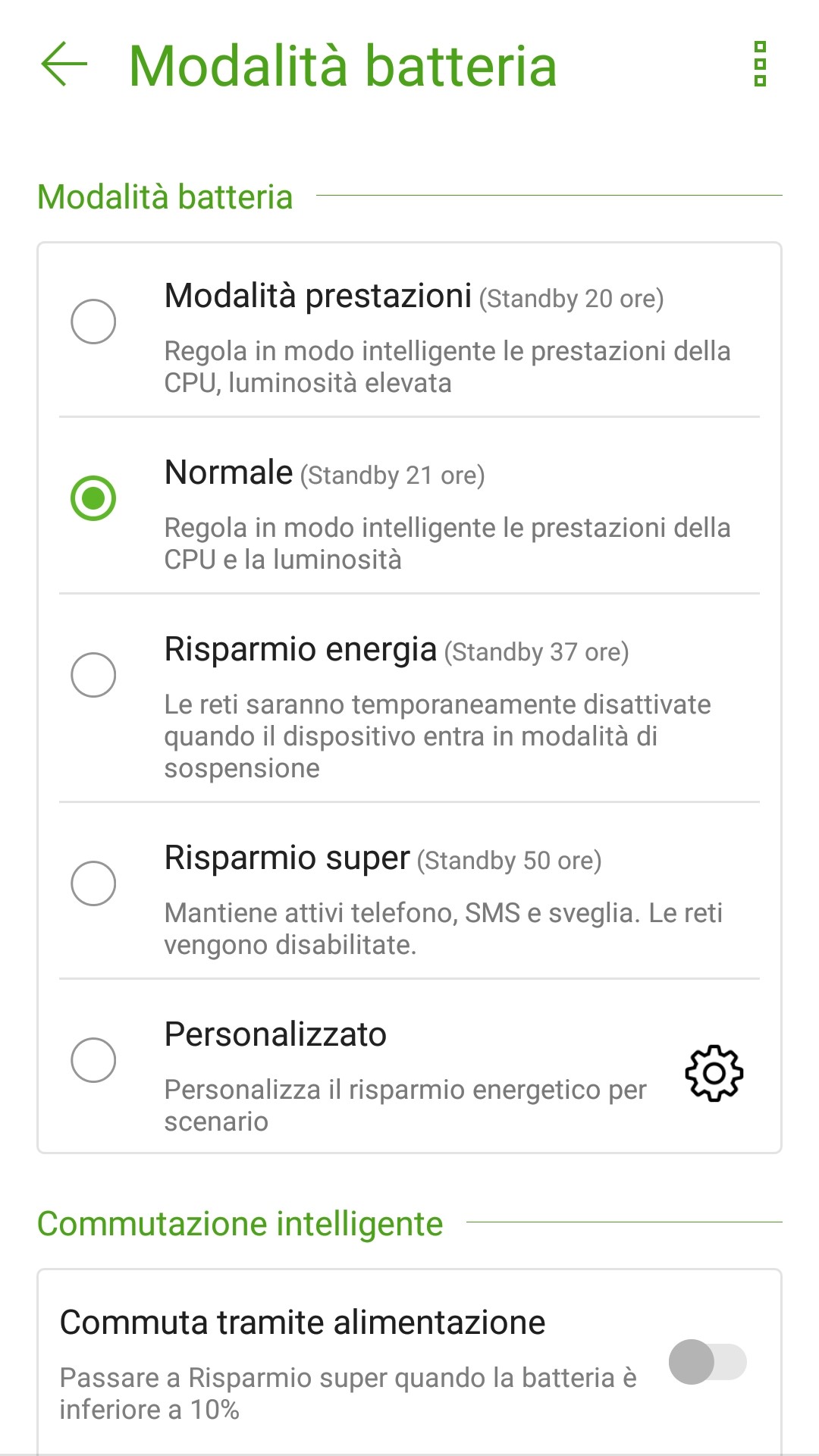Select the Risparmio energia radio button
This screenshot has width=819, height=1456.
[93, 675]
